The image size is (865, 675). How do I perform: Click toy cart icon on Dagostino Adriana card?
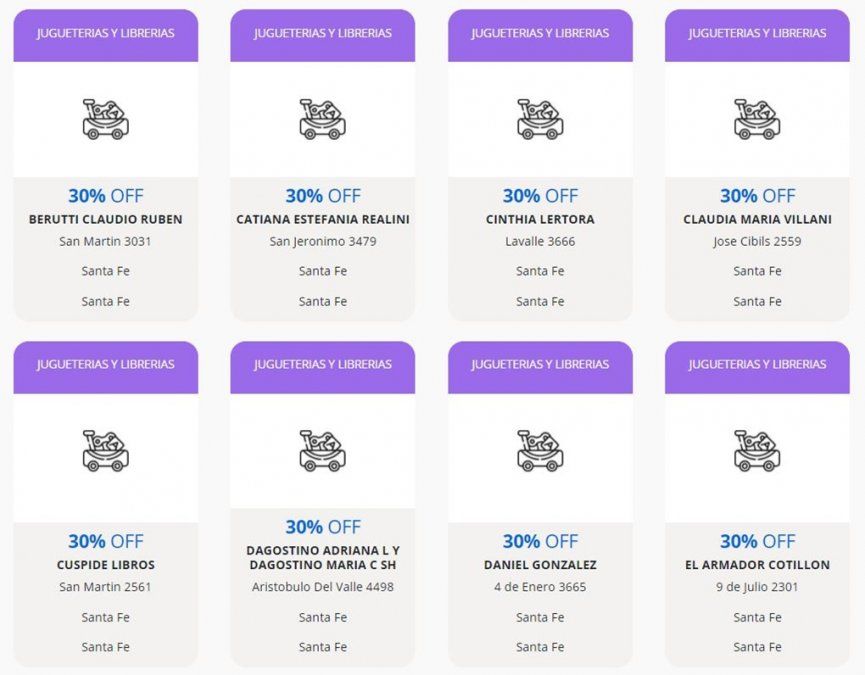point(322,451)
